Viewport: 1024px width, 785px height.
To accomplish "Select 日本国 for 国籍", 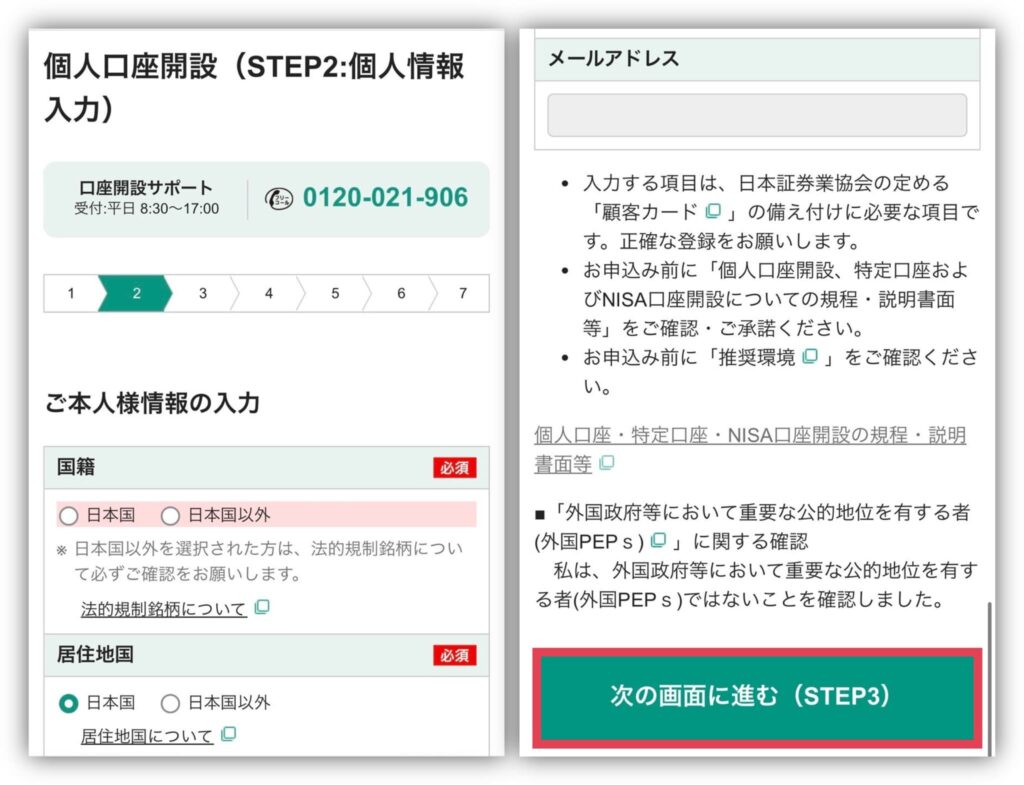I will [69, 516].
